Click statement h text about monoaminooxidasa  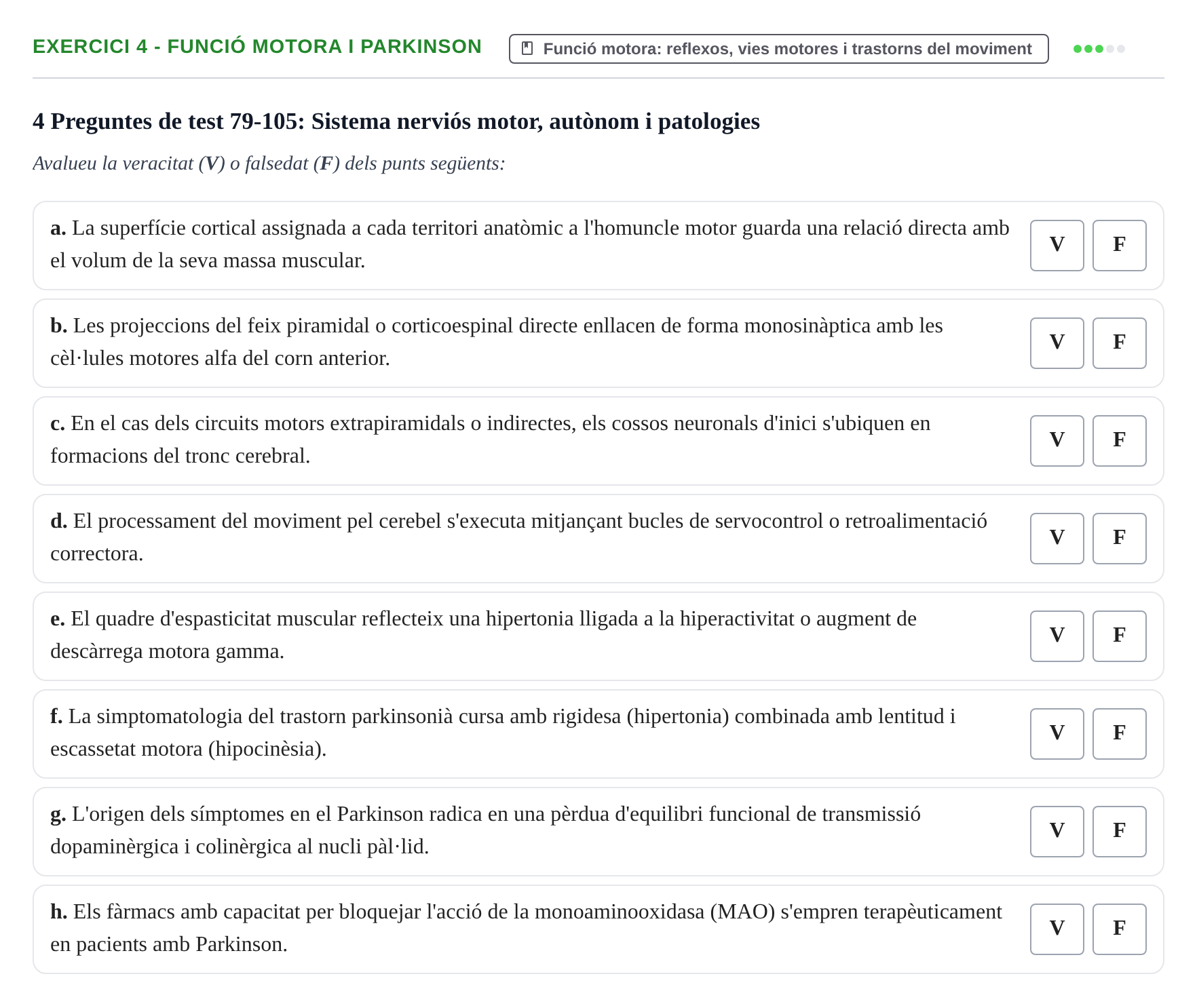click(x=527, y=928)
